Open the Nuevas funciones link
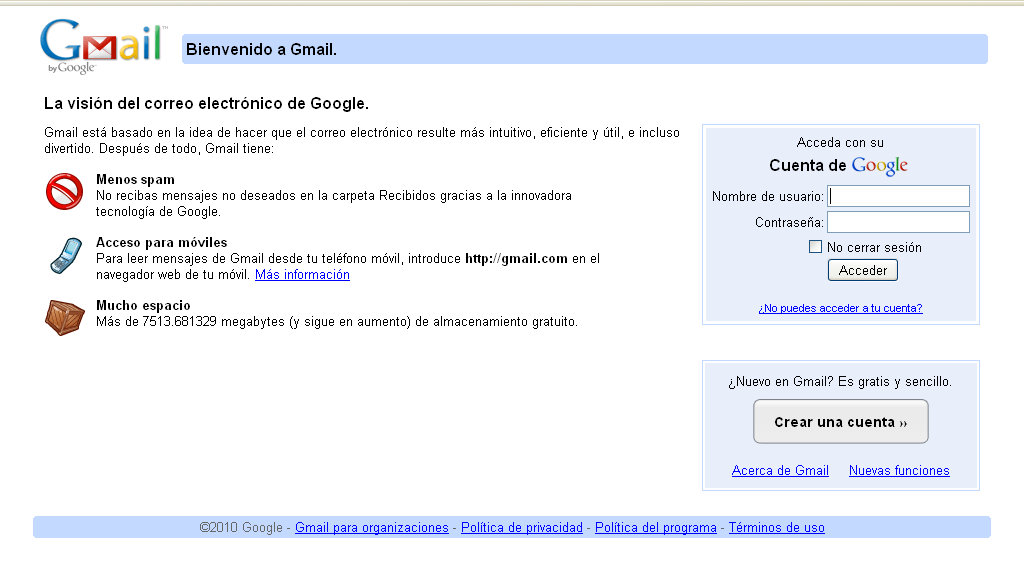 [x=899, y=471]
